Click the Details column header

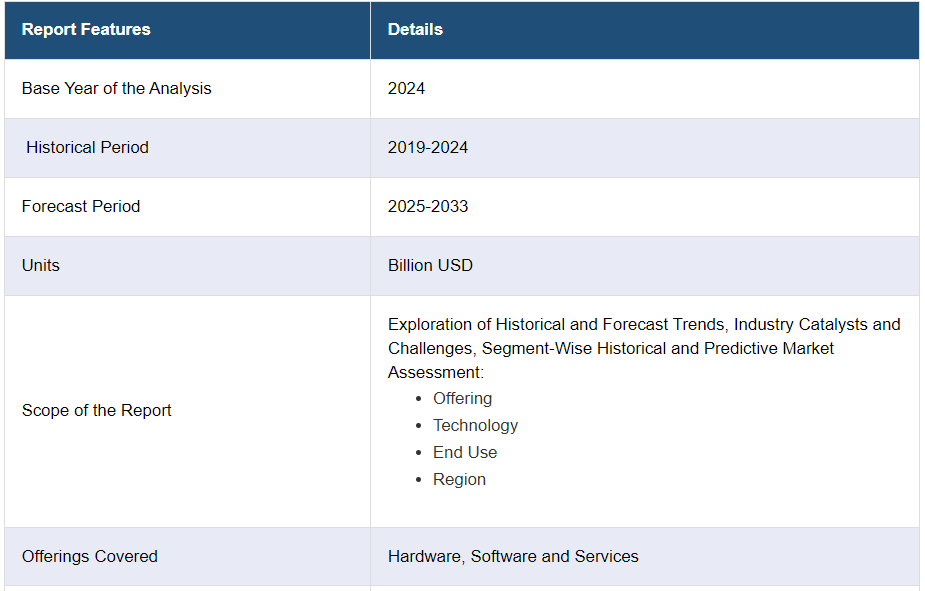tap(415, 29)
